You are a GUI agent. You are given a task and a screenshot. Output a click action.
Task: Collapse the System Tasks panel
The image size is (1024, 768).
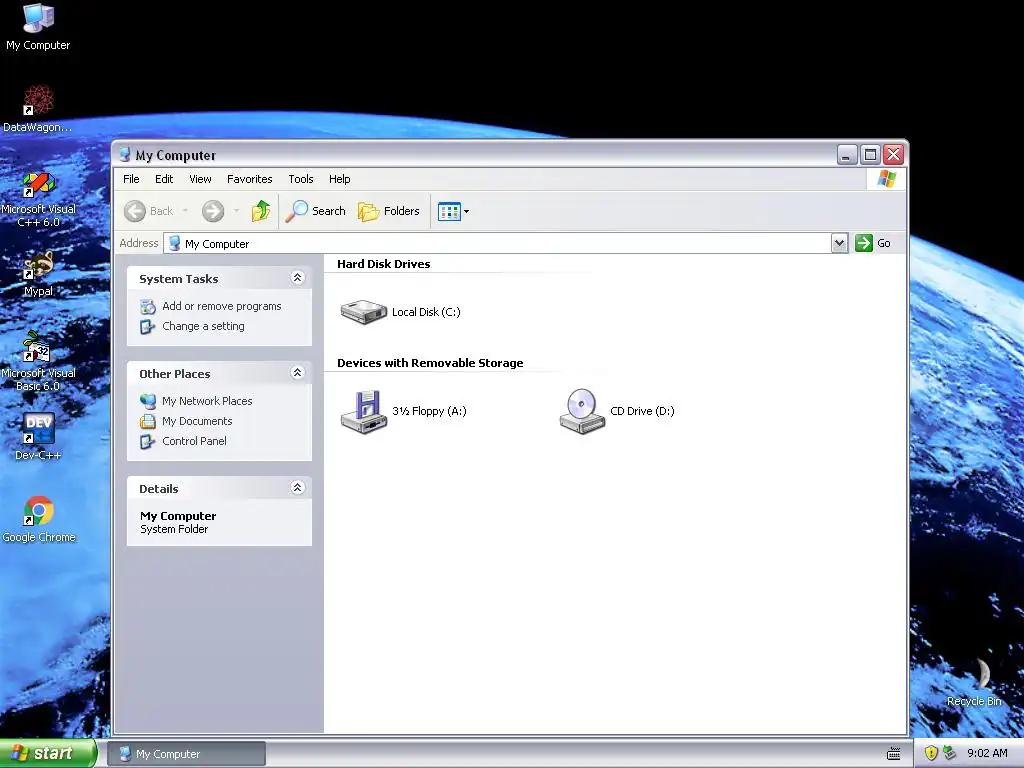297,278
